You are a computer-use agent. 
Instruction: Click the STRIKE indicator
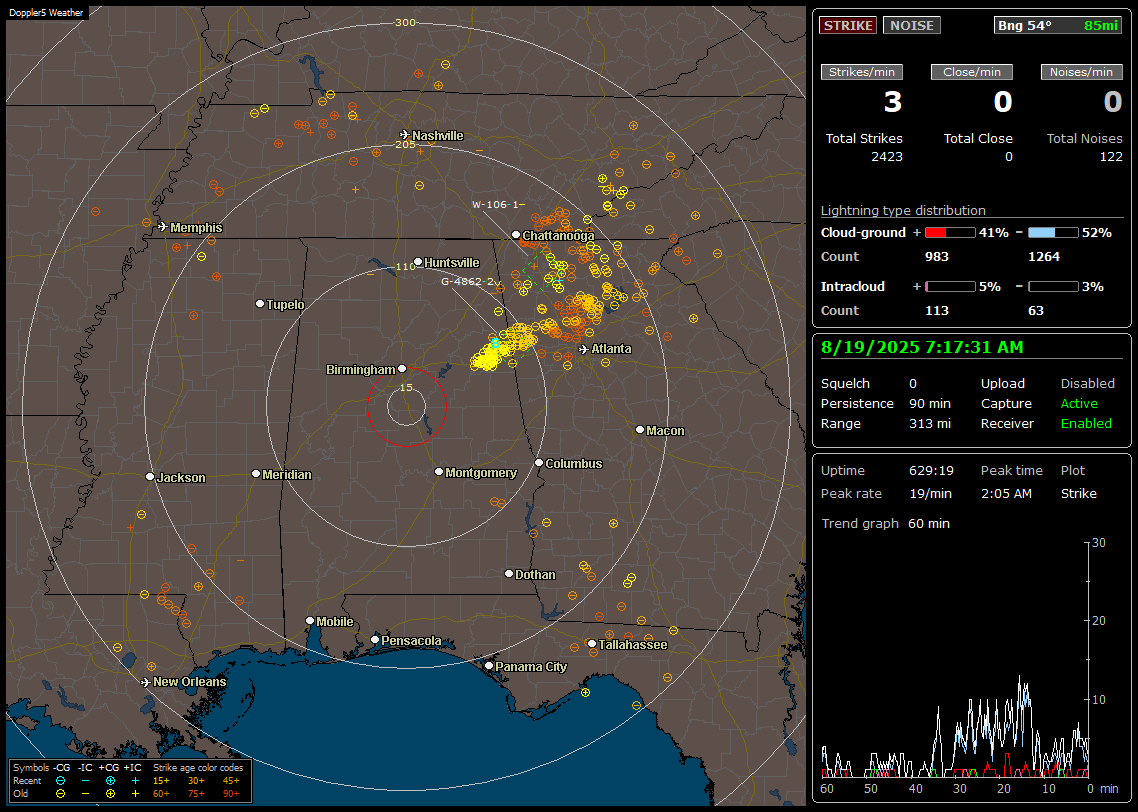pos(848,25)
